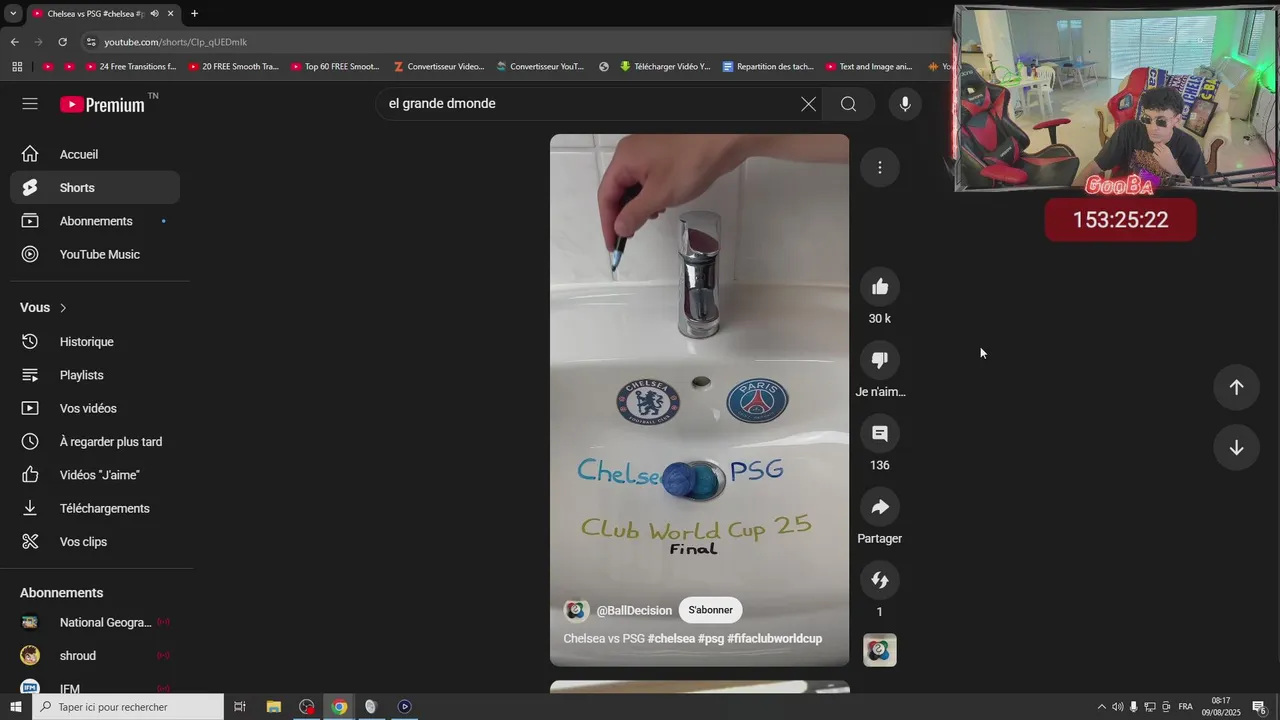Viewport: 1280px width, 720px height.
Task: Open the comments on the short
Action: [880, 433]
